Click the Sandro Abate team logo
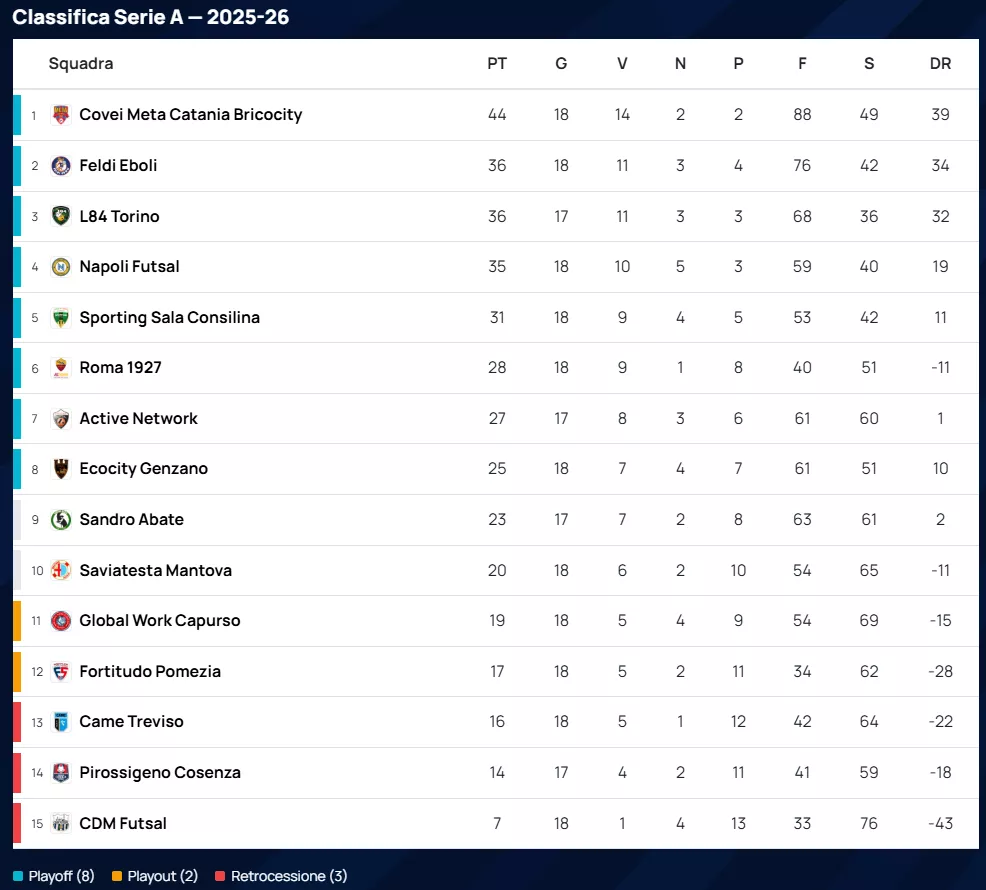Screen dimensions: 986x890 coord(61,520)
